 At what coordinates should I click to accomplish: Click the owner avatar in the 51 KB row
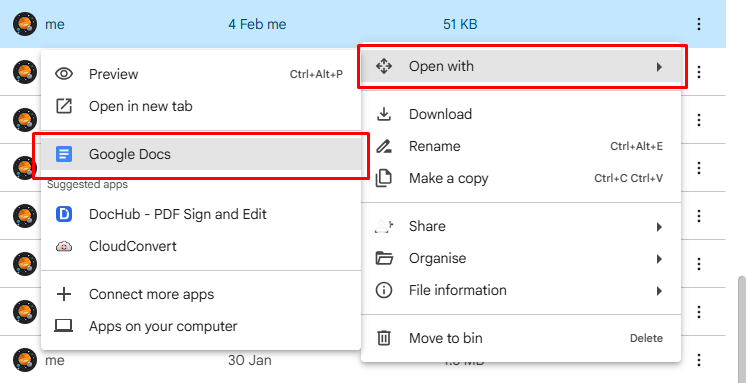coord(25,24)
